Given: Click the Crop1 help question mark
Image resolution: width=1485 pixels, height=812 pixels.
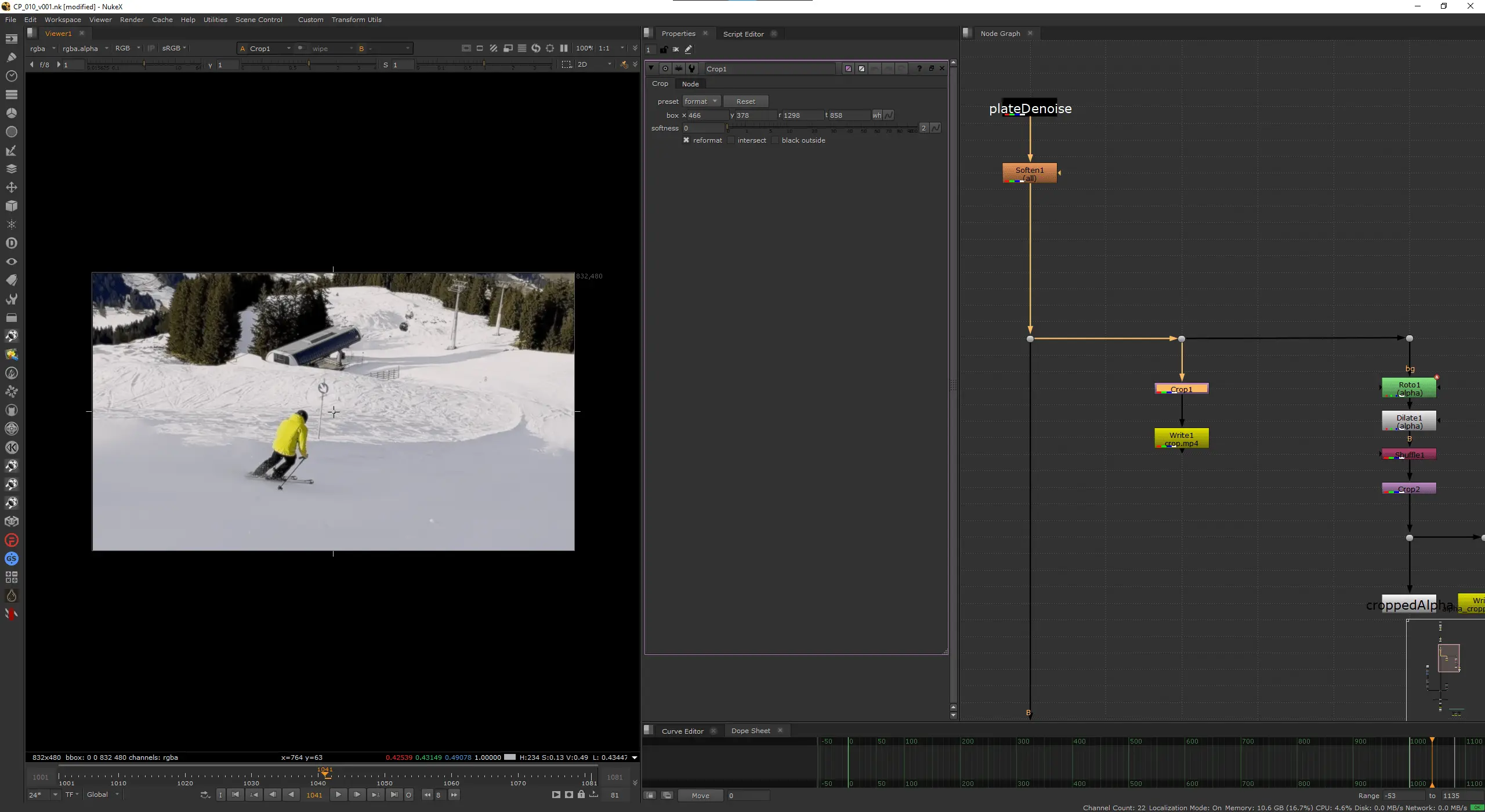Looking at the screenshot, I should click(919, 68).
